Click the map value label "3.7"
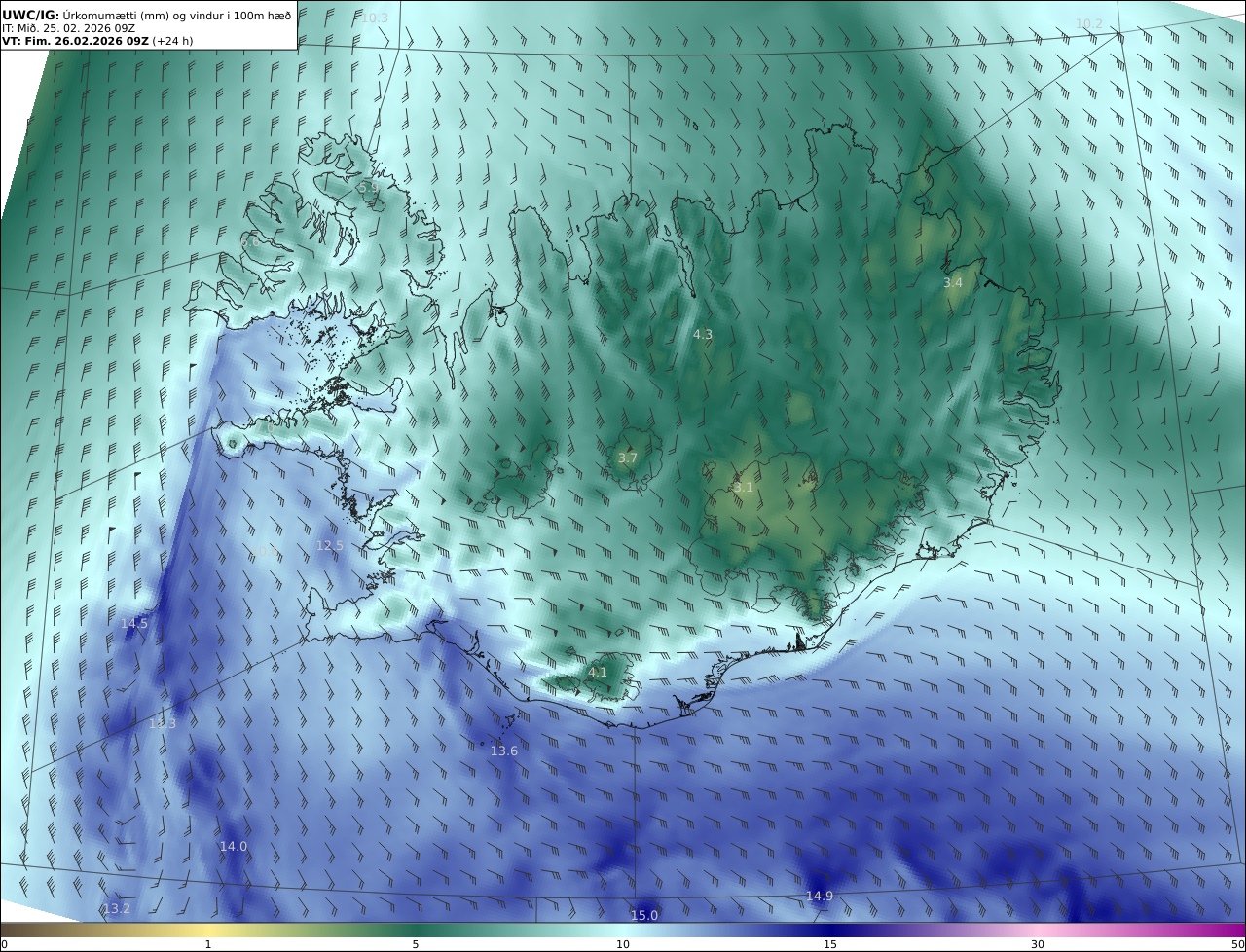Screen dimensions: 1246x952 tap(627, 458)
